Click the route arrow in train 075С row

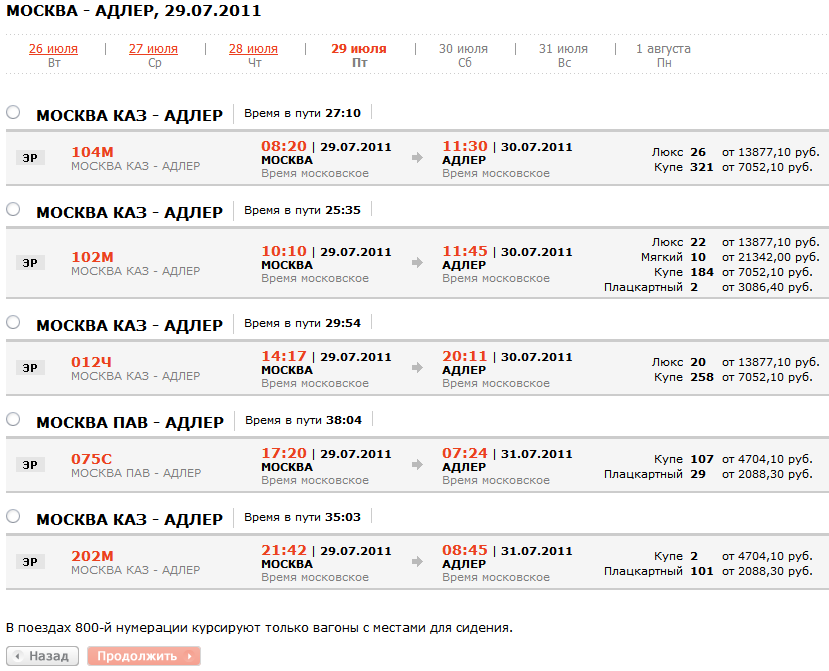tap(416, 465)
